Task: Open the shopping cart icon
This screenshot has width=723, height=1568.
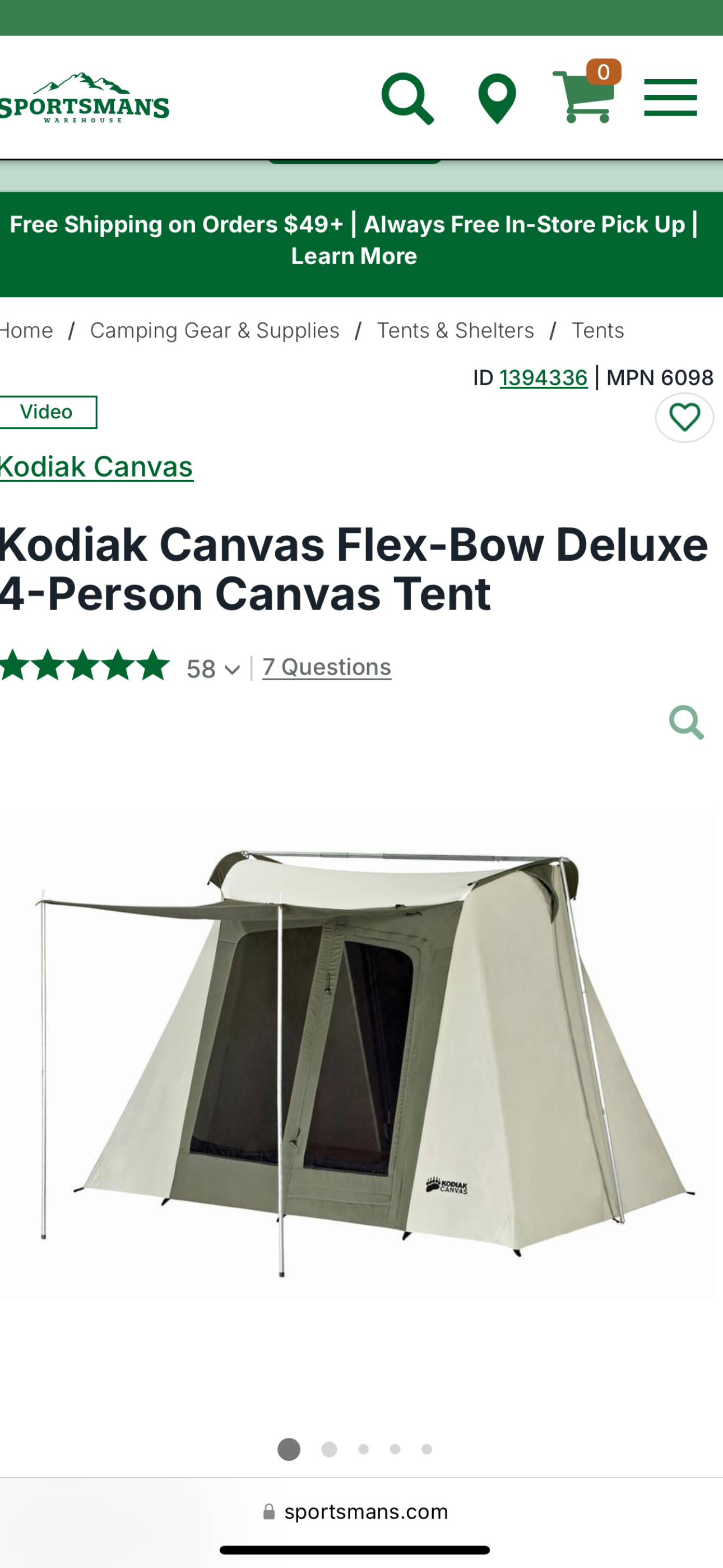Action: 586,92
